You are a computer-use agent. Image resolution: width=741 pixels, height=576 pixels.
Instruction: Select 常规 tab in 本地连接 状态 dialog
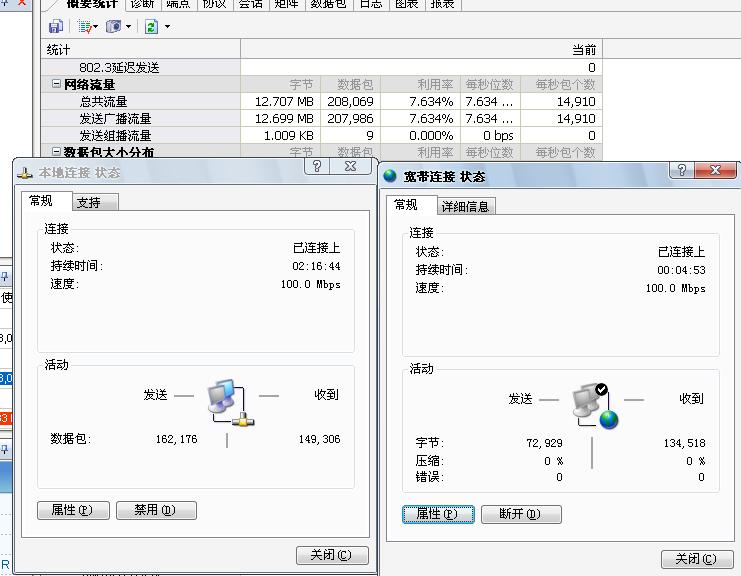(x=46, y=201)
